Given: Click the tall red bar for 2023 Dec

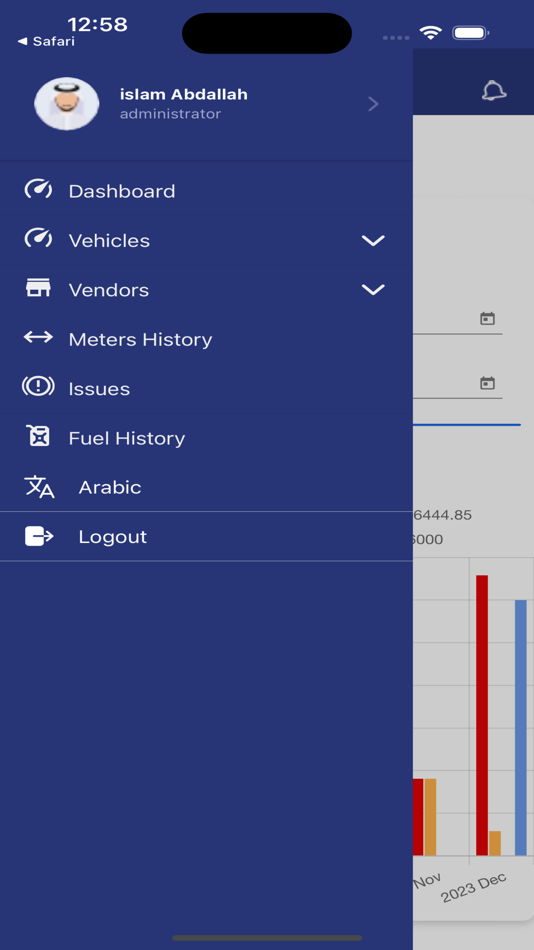Looking at the screenshot, I should pyautogui.click(x=482, y=715).
